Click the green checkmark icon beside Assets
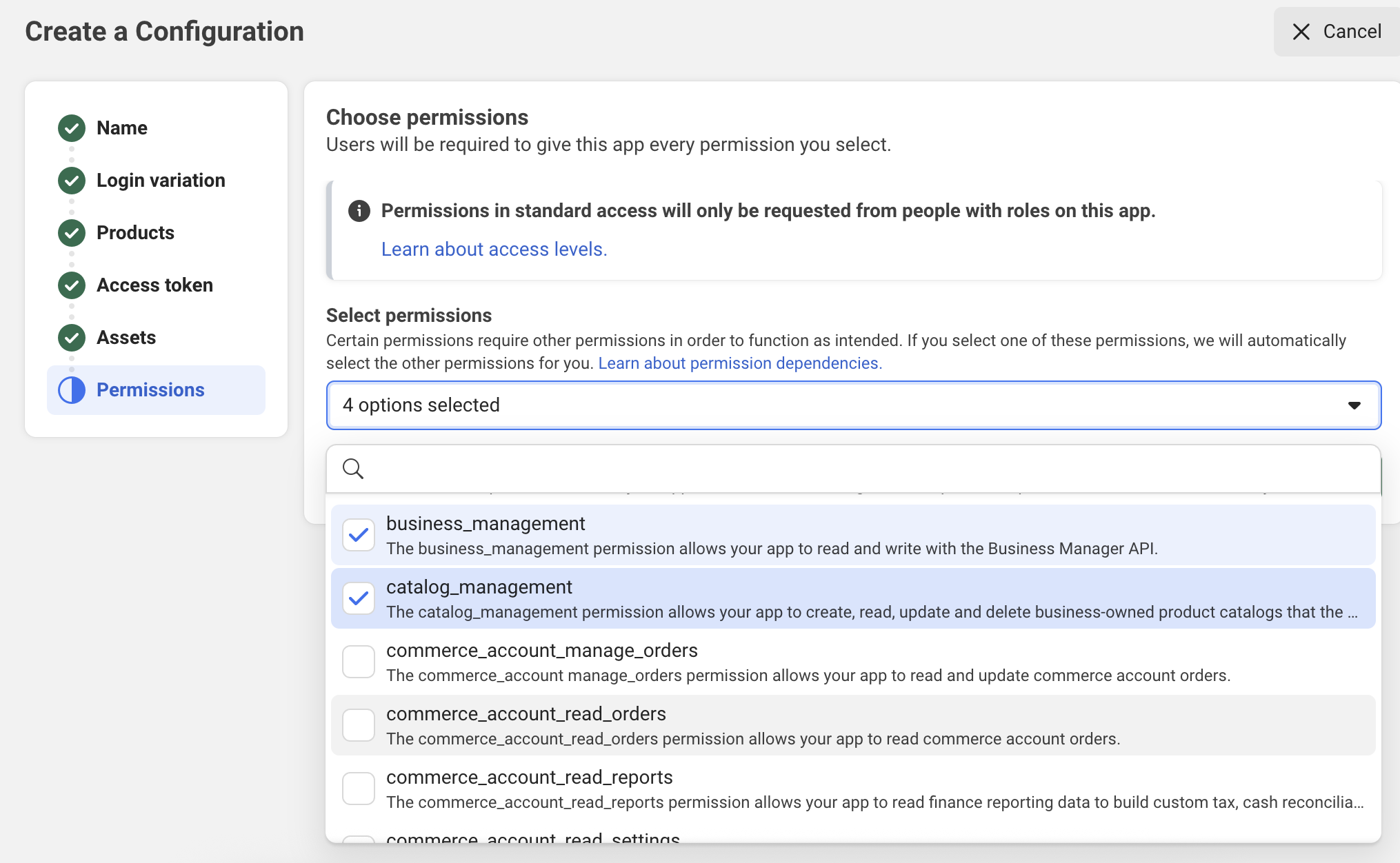Viewport: 1400px width, 863px height. click(x=72, y=337)
